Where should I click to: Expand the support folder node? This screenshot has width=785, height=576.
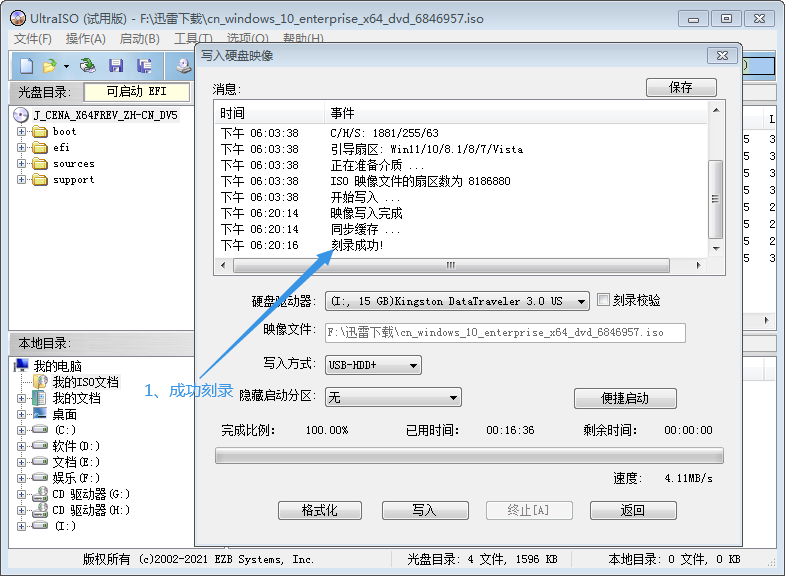click(21, 180)
